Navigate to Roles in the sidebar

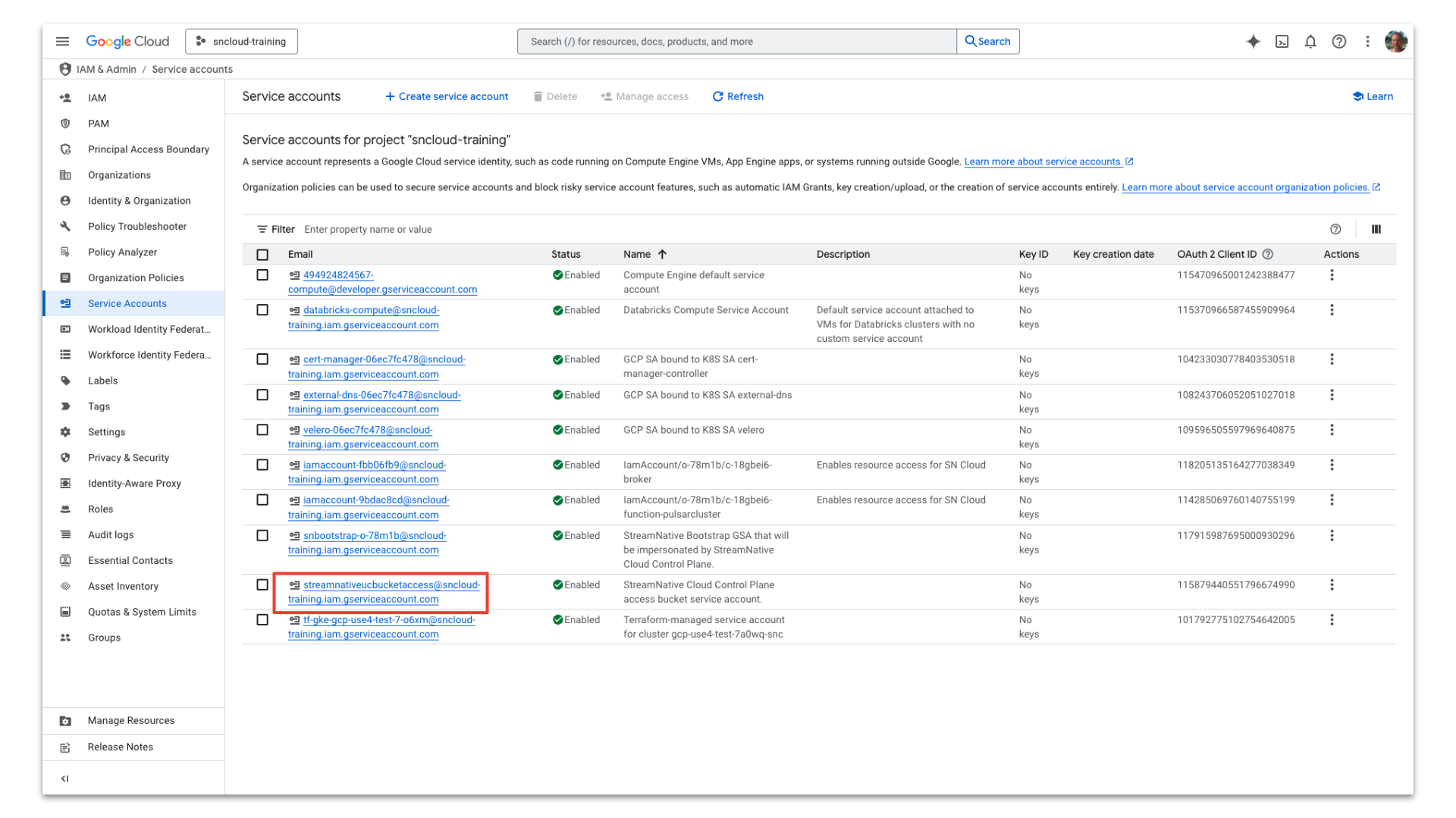[100, 509]
